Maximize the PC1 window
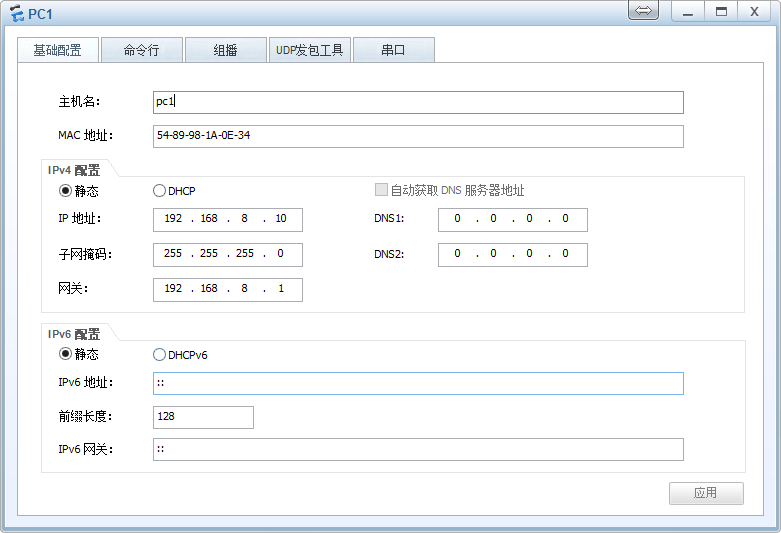781x533 pixels. (x=721, y=12)
